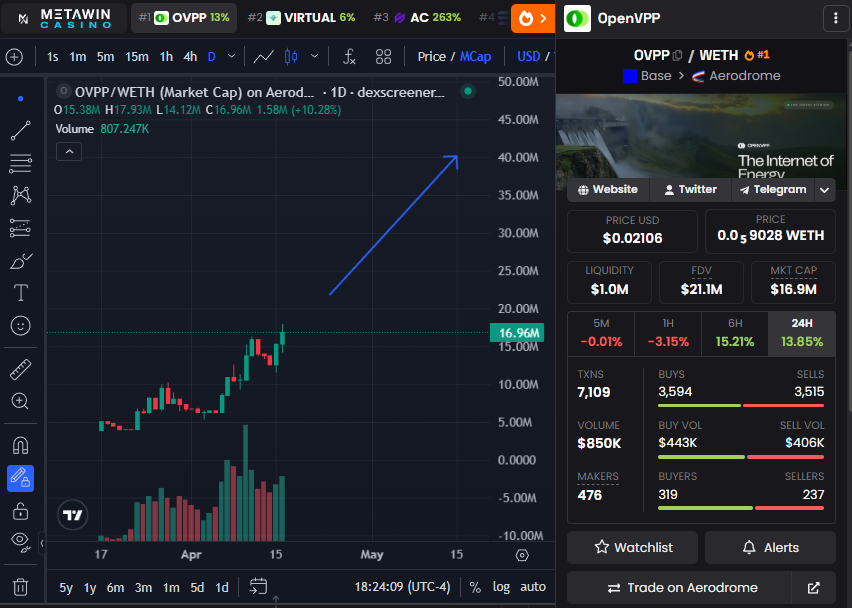Visit the OpenVPP Website link
Viewport: 852px width, 608px height.
(x=608, y=190)
